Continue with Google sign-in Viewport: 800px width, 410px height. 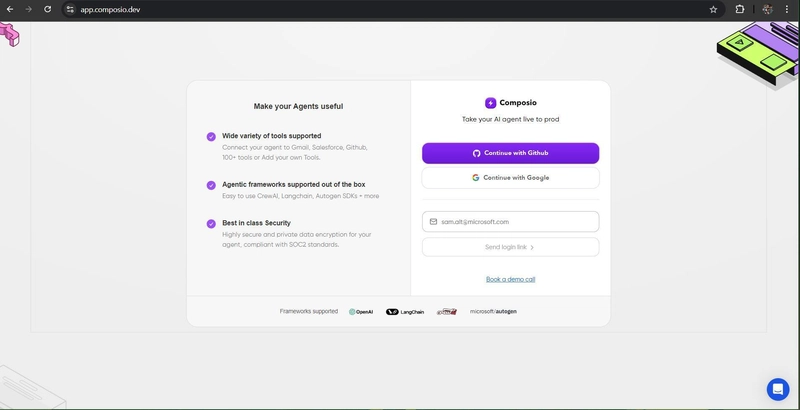pyautogui.click(x=510, y=178)
